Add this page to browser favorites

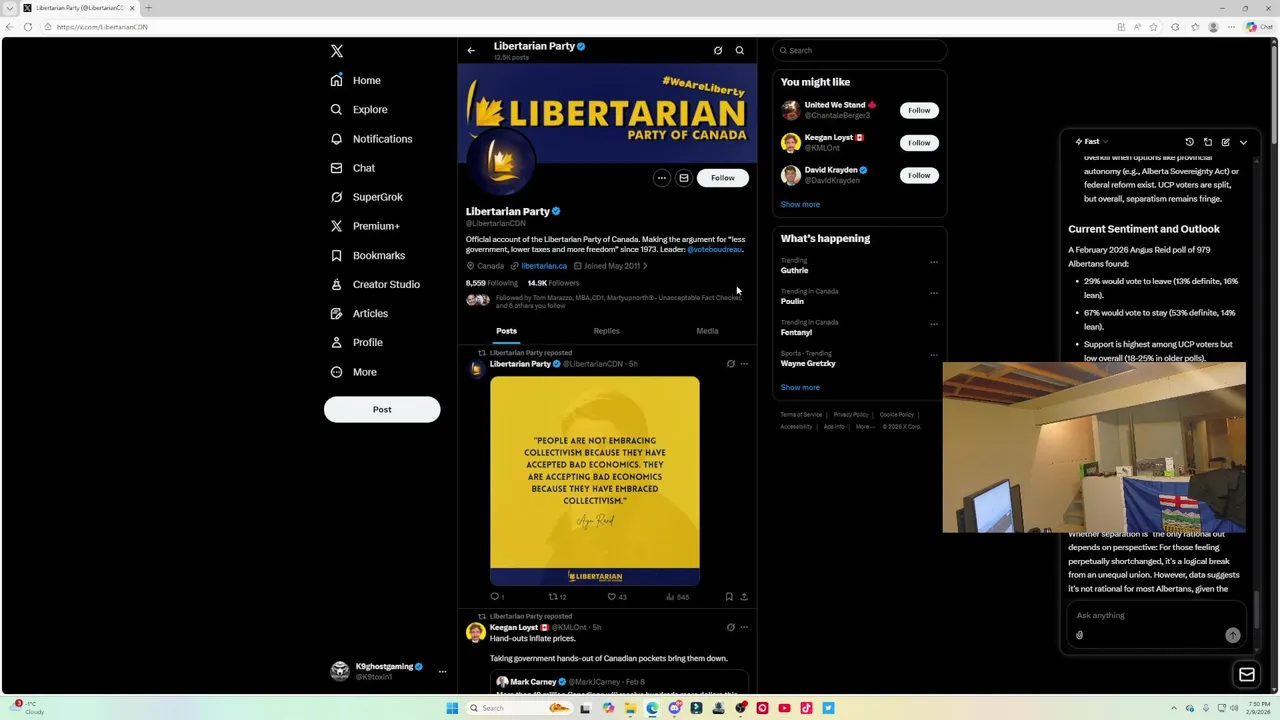[1153, 27]
